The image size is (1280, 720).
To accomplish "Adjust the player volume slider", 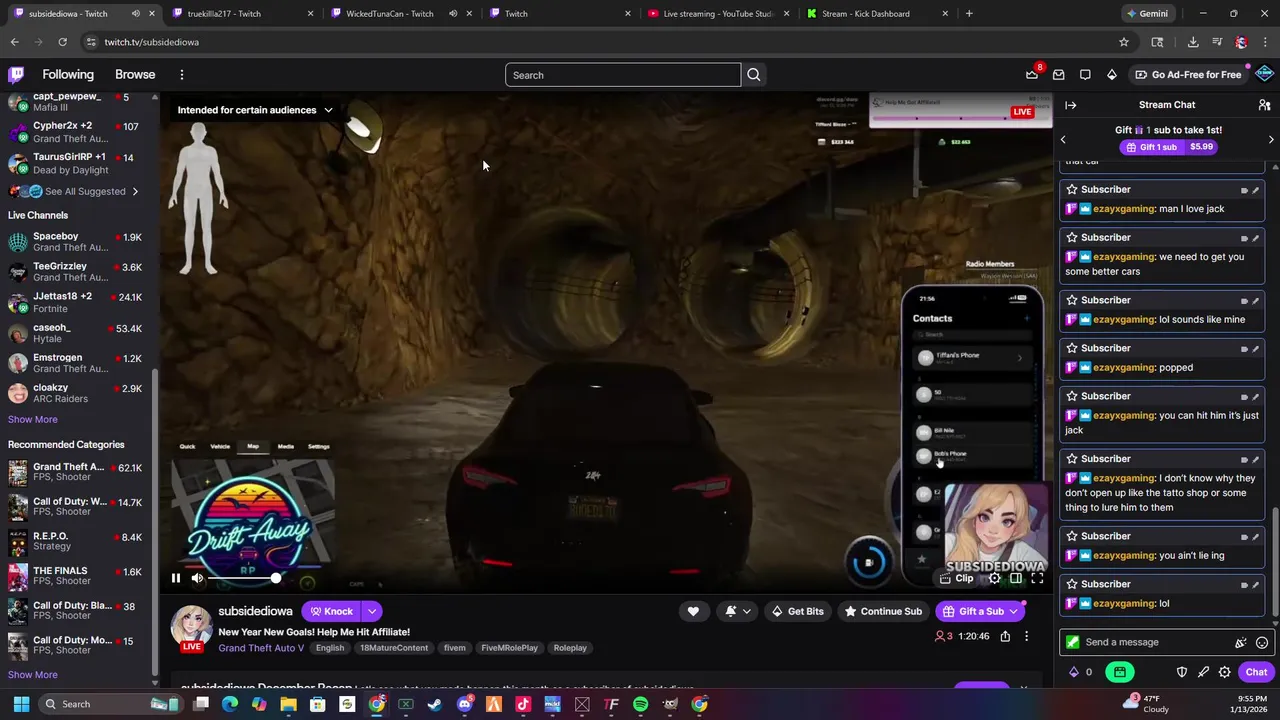I will (245, 578).
